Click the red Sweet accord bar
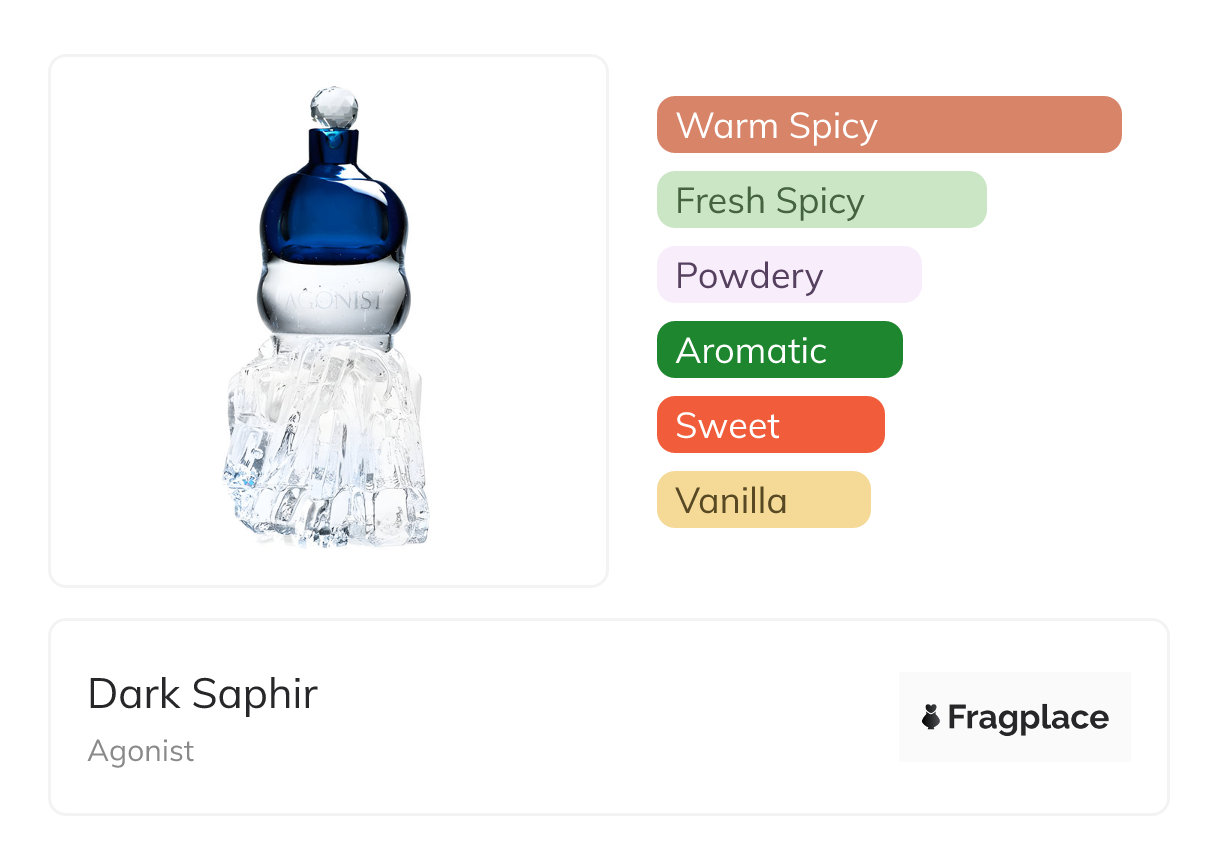 pyautogui.click(x=770, y=425)
